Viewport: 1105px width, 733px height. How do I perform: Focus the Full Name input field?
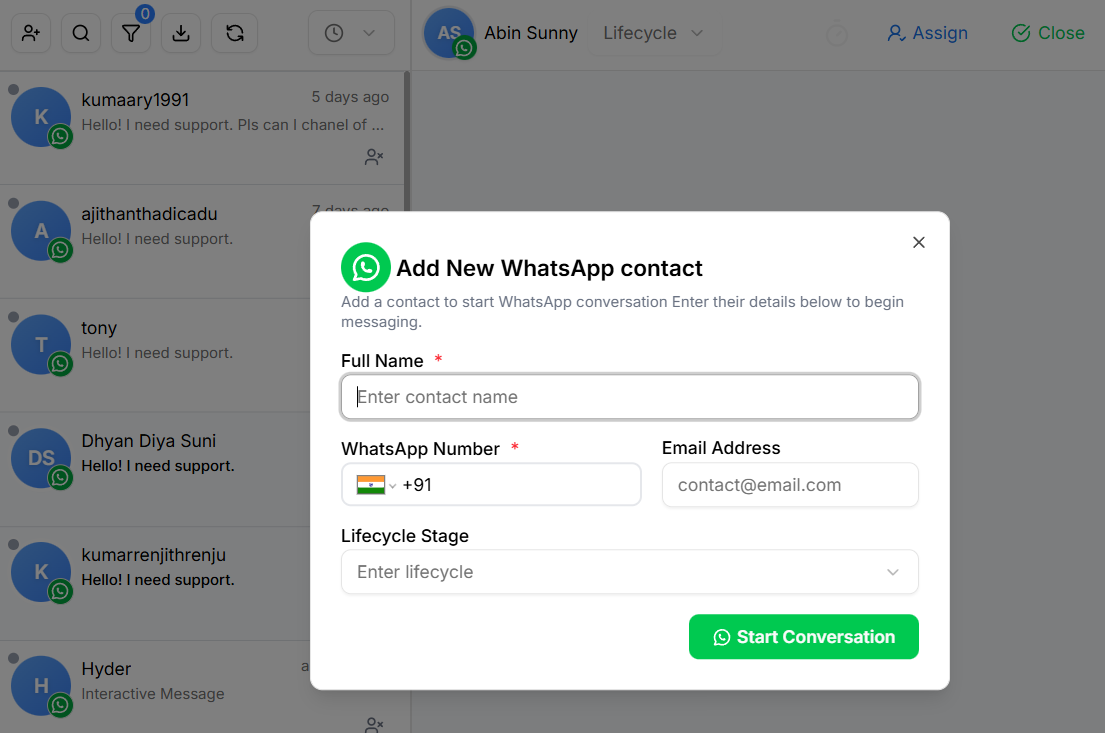[629, 396]
